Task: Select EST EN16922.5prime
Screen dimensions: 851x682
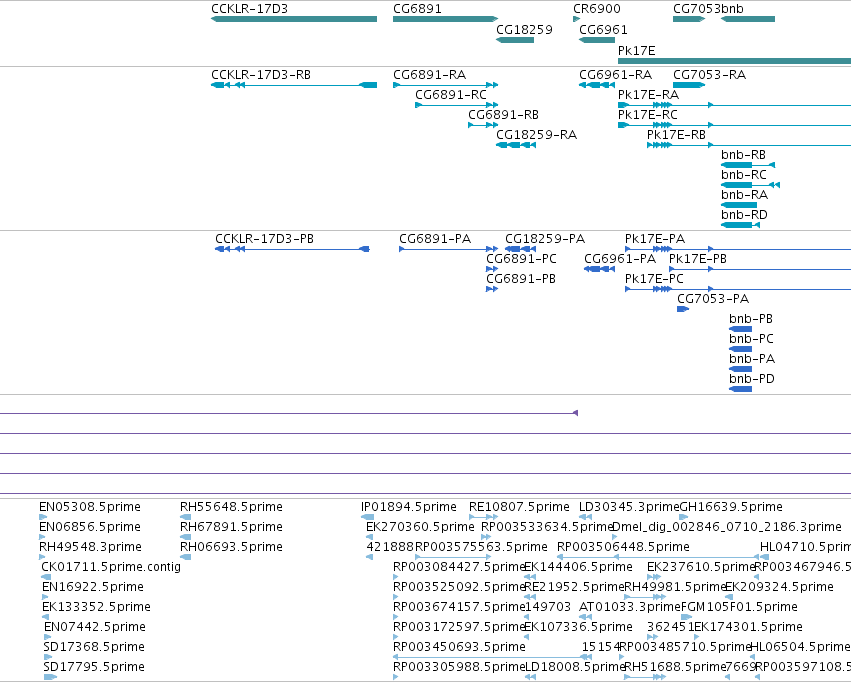Action: (45, 597)
